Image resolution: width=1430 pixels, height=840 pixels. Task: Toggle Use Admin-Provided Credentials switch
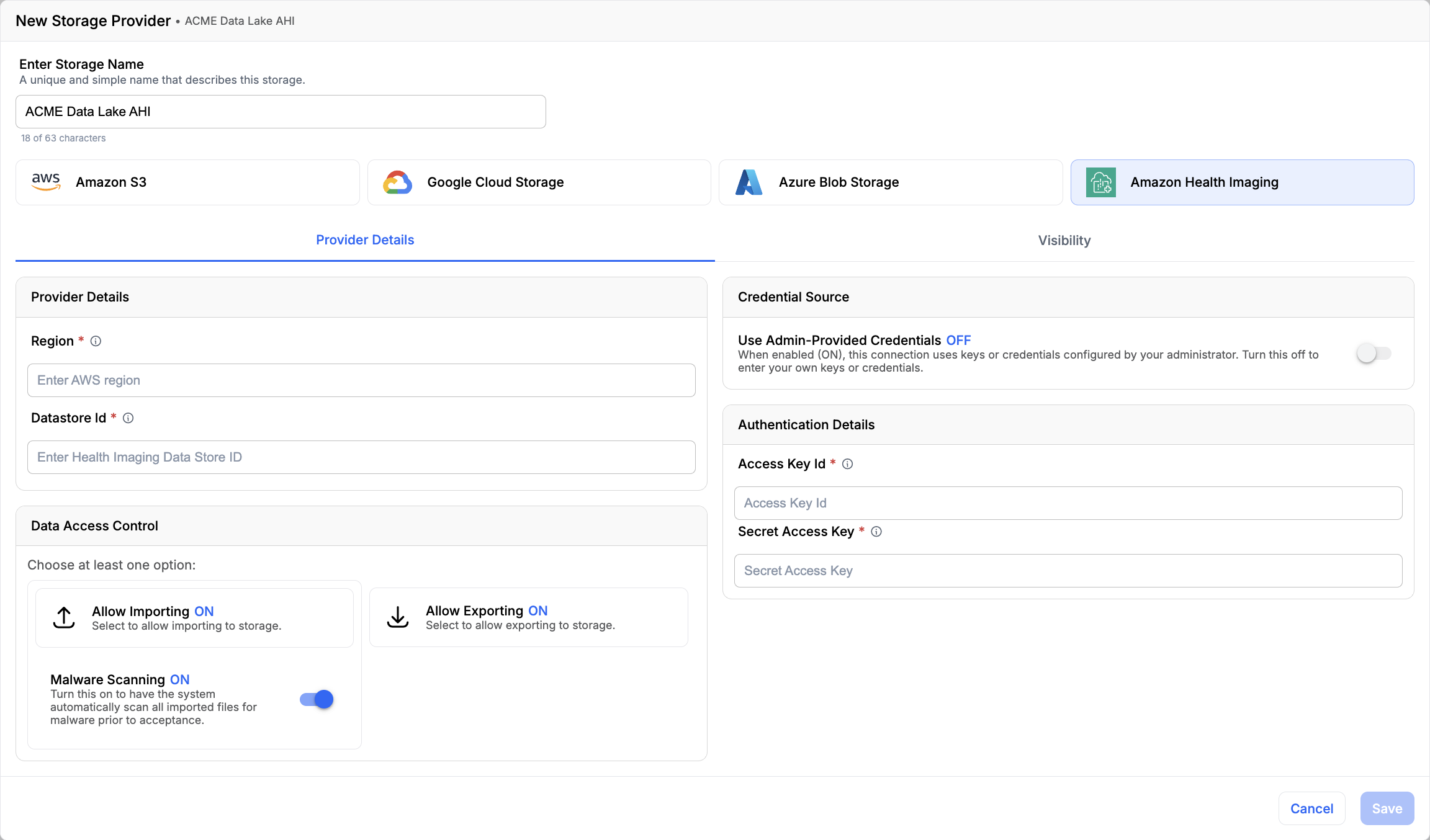coord(1374,354)
